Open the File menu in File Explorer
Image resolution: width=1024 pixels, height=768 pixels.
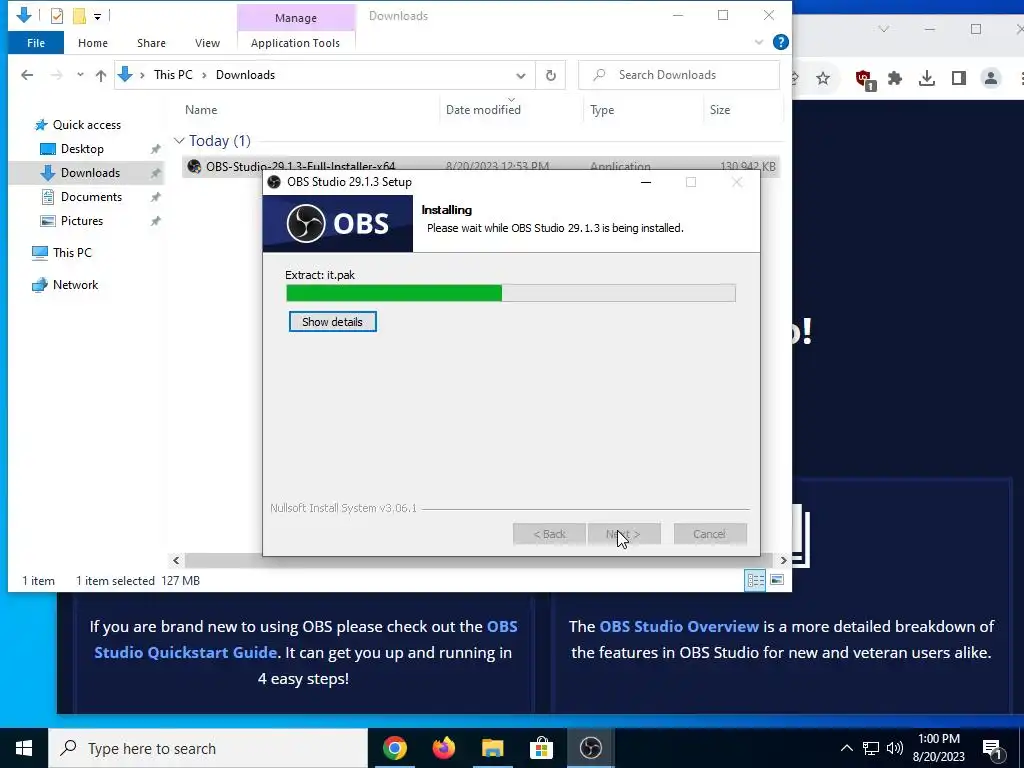tap(36, 43)
